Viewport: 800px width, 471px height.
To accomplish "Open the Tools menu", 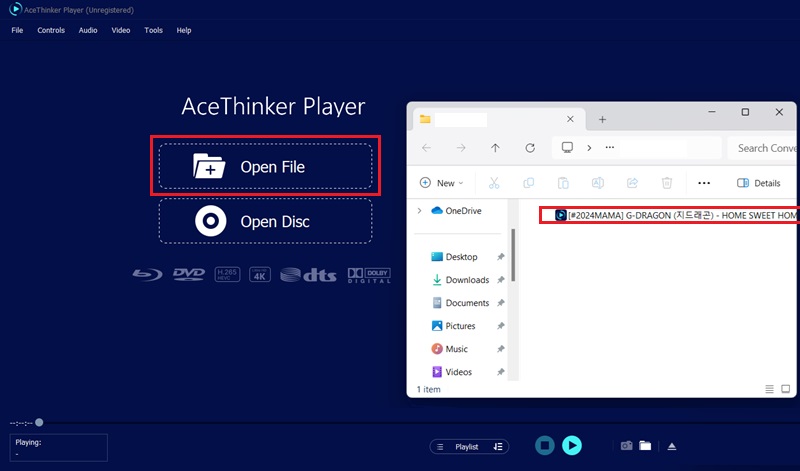I will coord(153,30).
